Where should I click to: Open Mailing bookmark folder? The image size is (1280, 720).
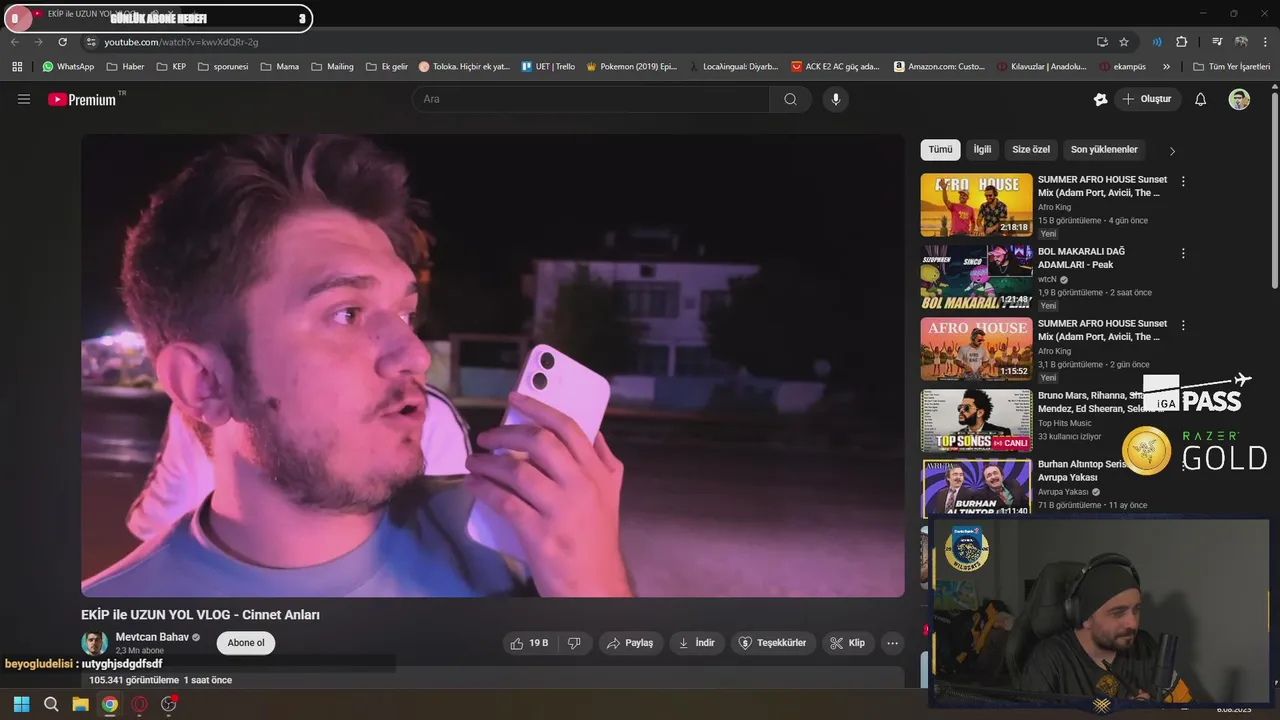(x=331, y=67)
